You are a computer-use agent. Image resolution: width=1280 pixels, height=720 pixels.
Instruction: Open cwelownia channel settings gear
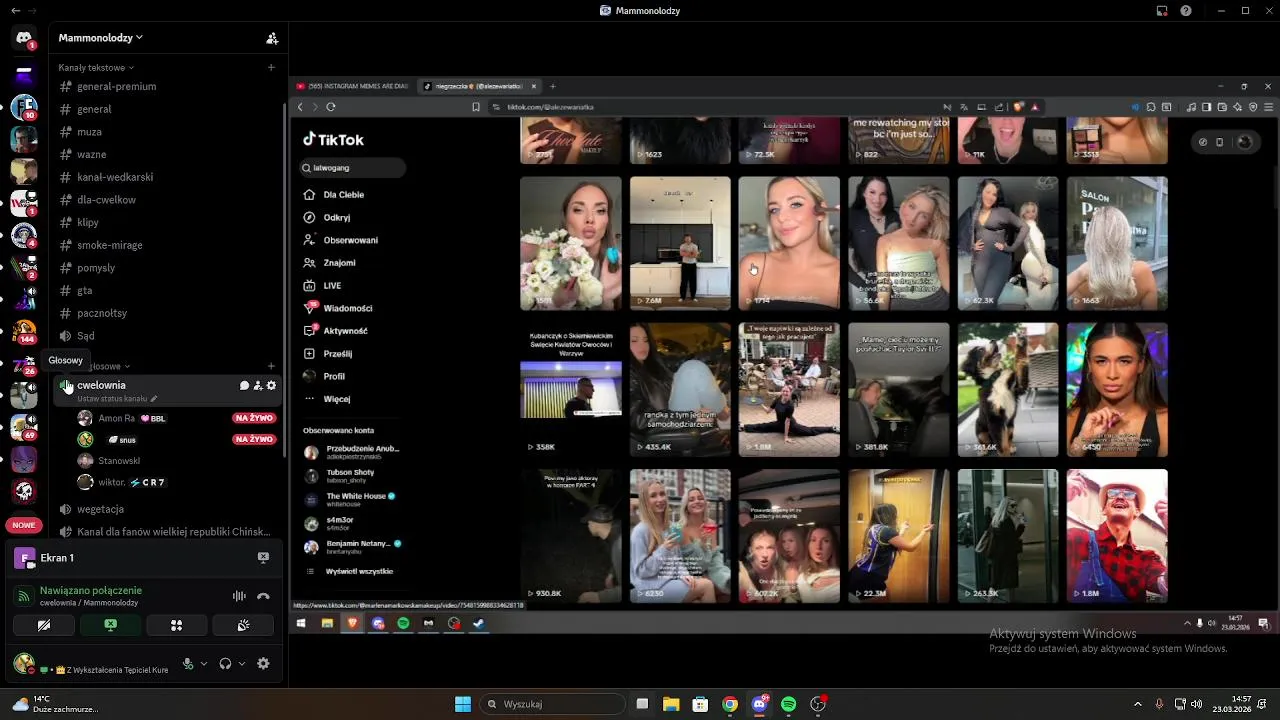click(x=271, y=385)
